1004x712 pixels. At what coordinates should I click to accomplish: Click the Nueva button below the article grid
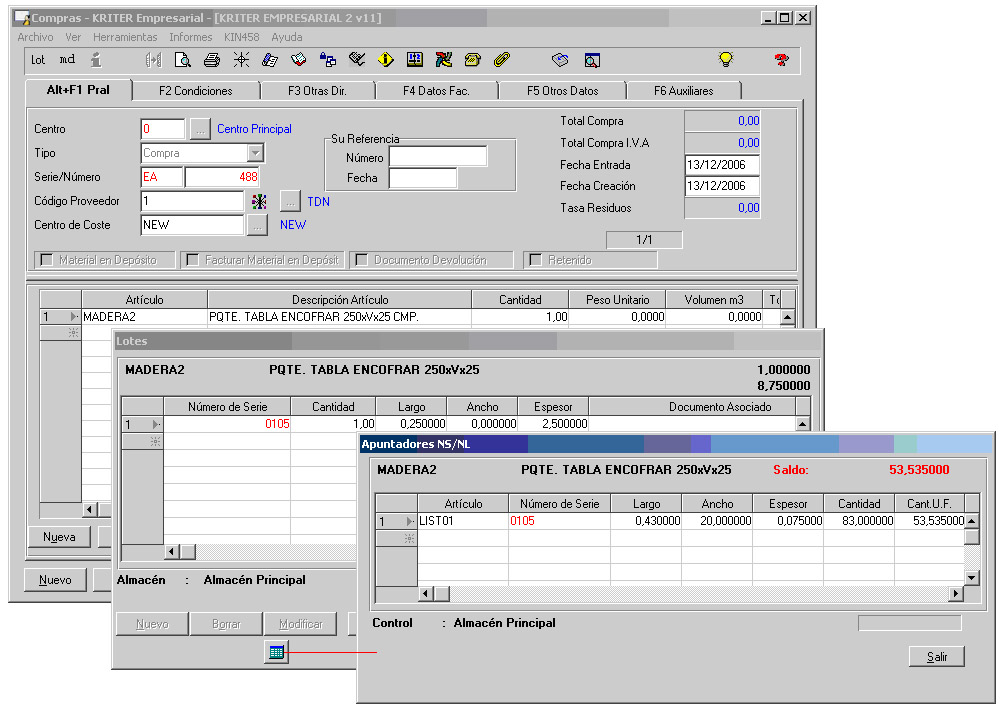pyautogui.click(x=60, y=537)
